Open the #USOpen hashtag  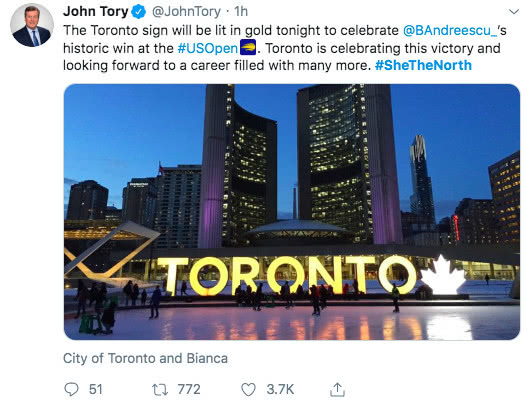pos(208,48)
